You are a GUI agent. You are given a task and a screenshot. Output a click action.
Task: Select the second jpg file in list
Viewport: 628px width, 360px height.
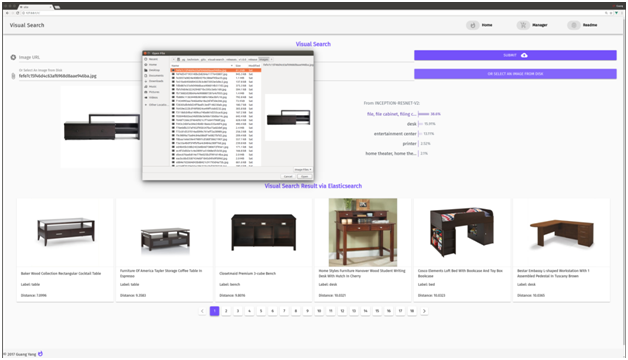pyautogui.click(x=216, y=74)
